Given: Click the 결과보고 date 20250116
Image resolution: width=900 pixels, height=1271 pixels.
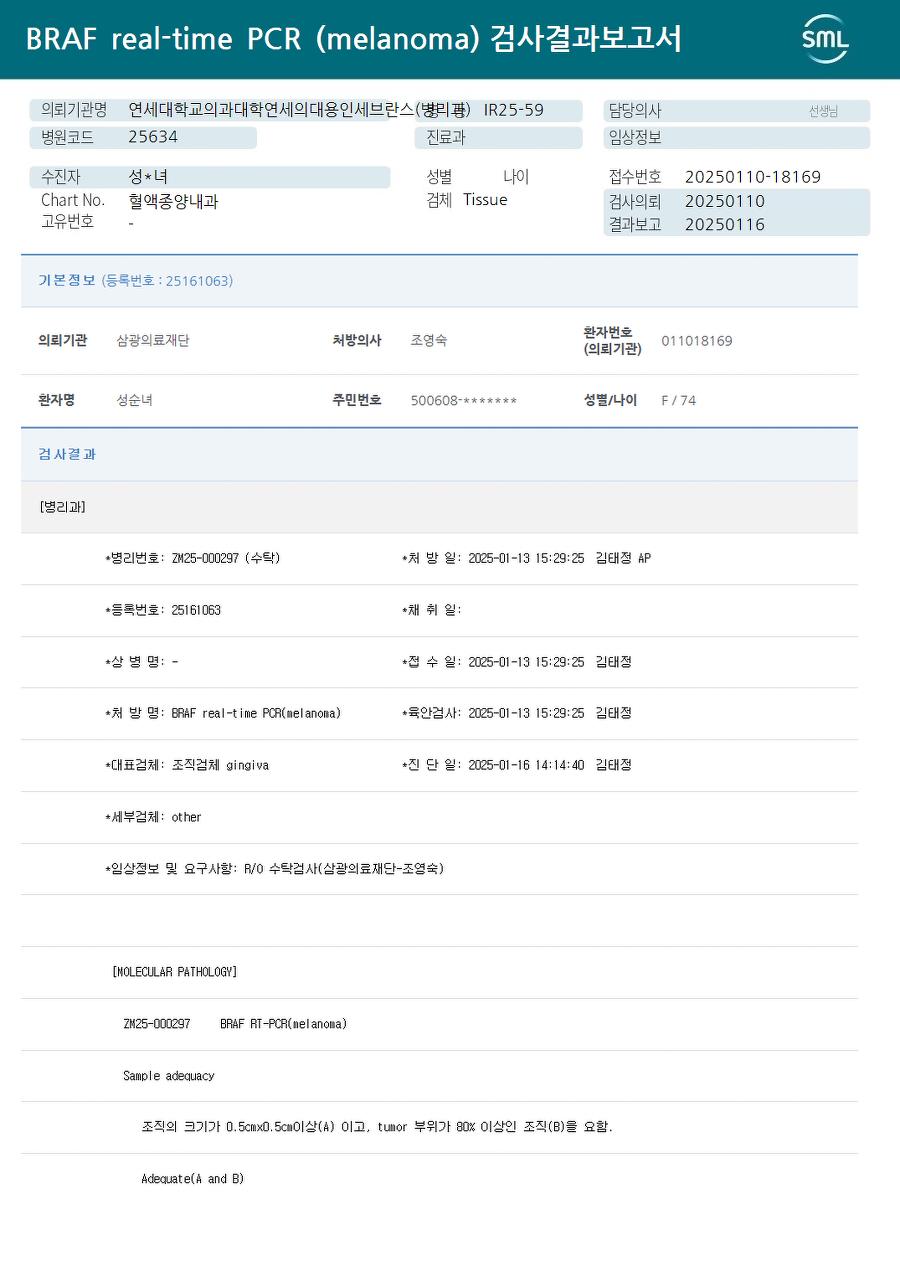Looking at the screenshot, I should [x=725, y=225].
